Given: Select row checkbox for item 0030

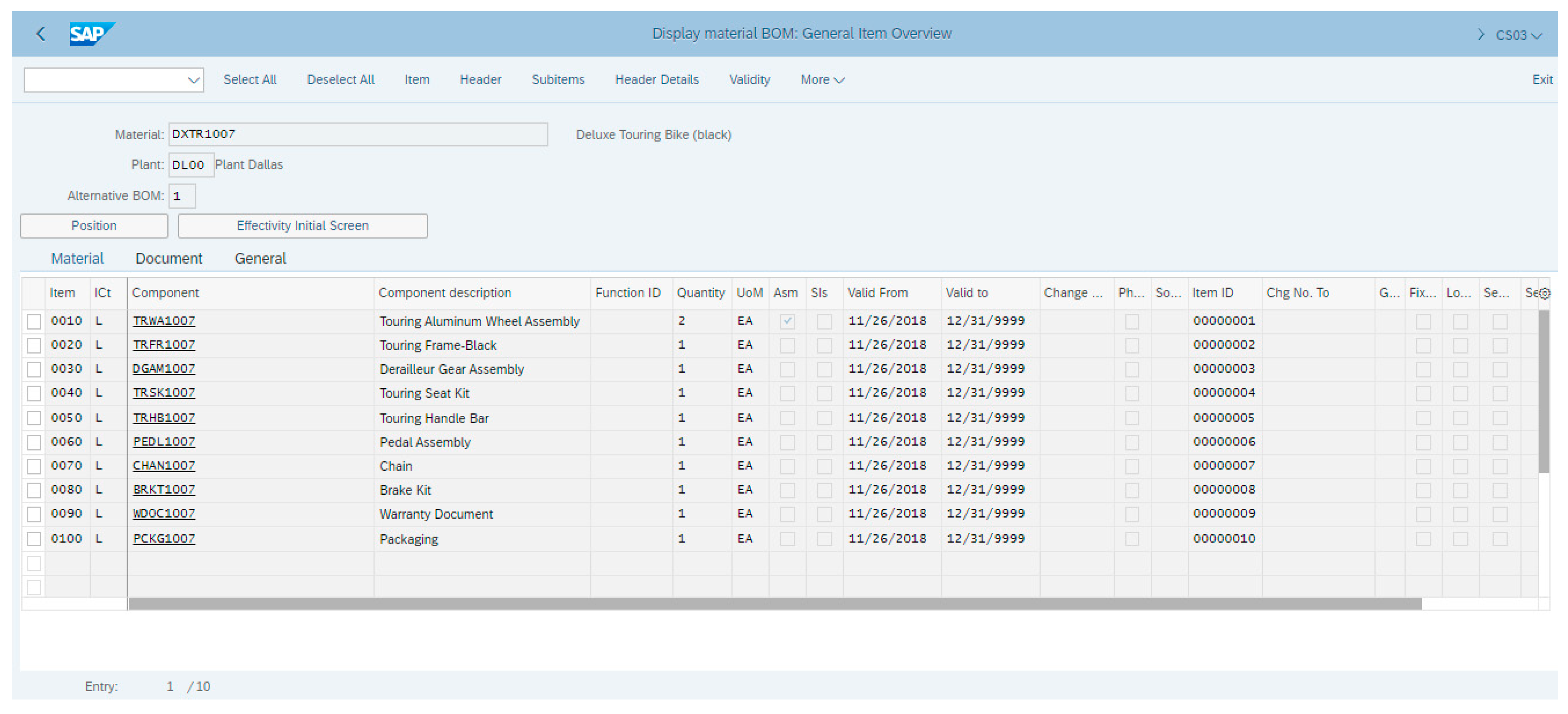Looking at the screenshot, I should 34,370.
